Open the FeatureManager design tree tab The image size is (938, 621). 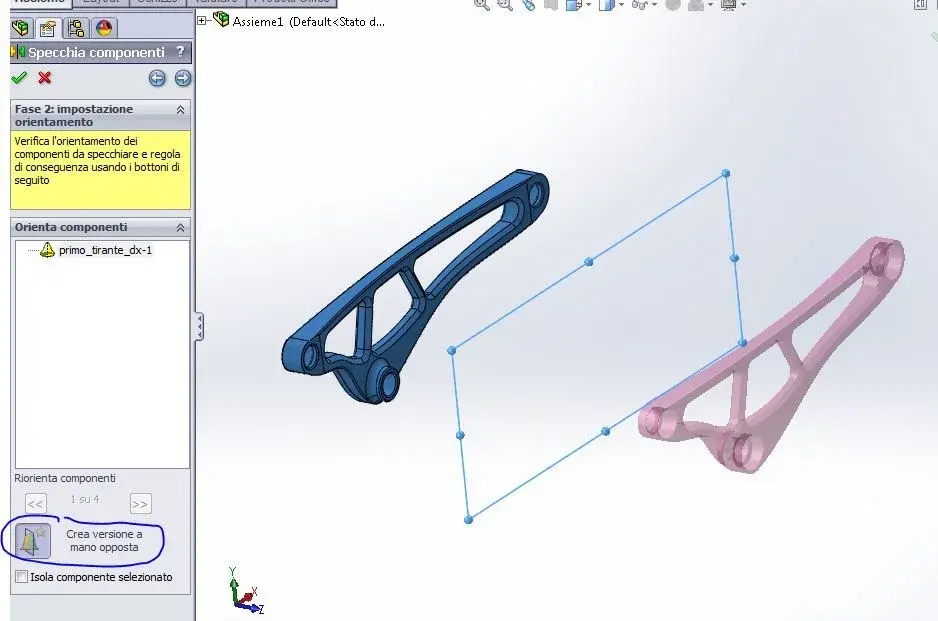21,28
